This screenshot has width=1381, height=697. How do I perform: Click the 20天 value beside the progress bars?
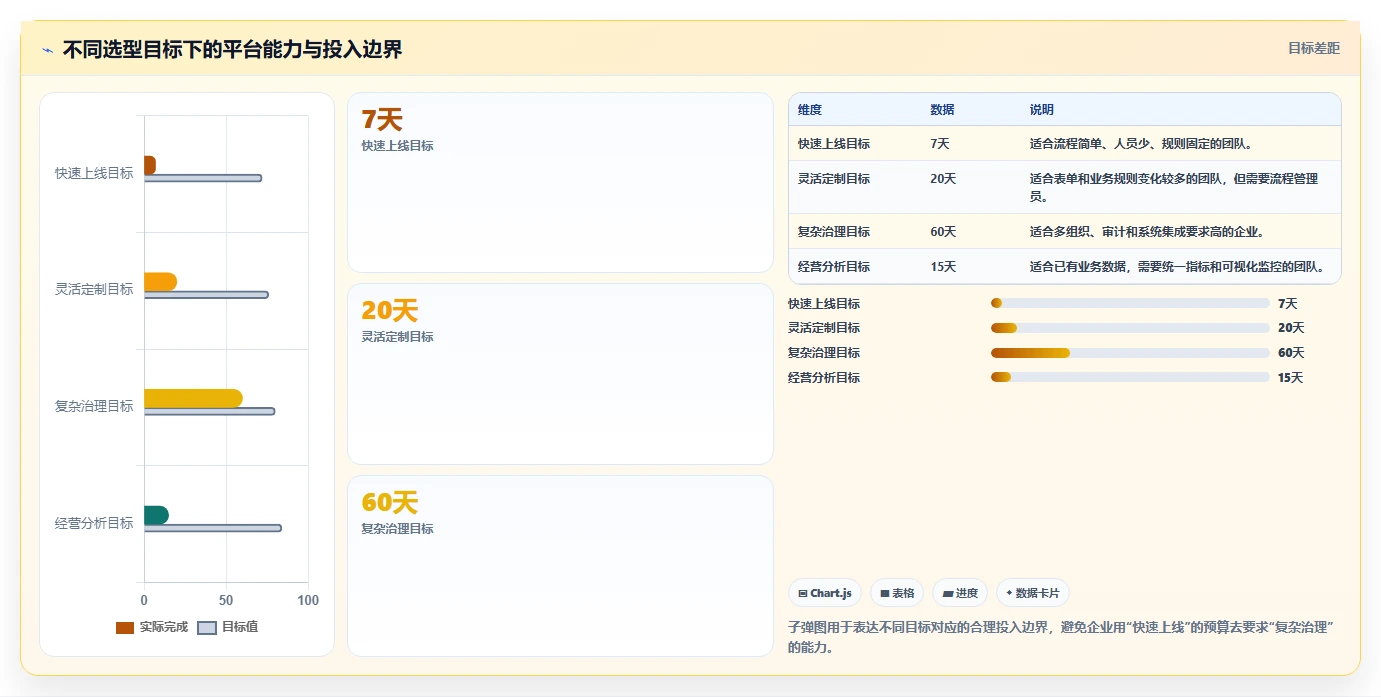click(x=1291, y=328)
